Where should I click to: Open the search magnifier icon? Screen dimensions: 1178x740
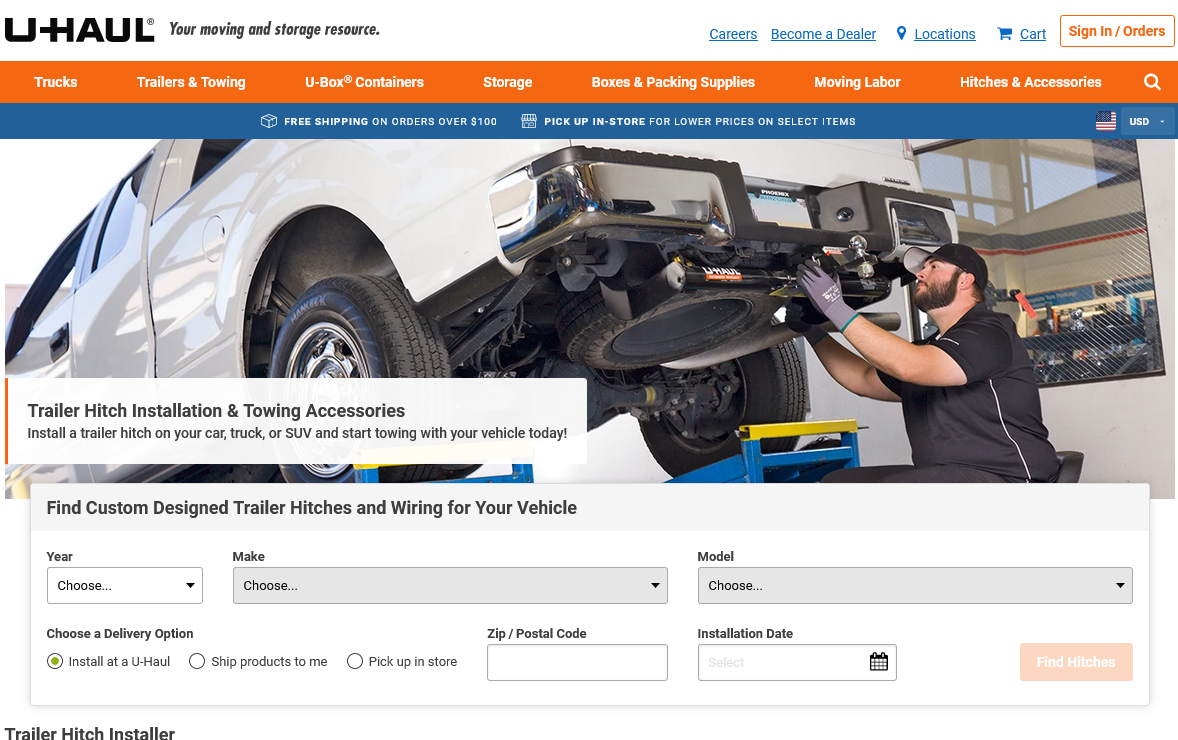point(1152,82)
